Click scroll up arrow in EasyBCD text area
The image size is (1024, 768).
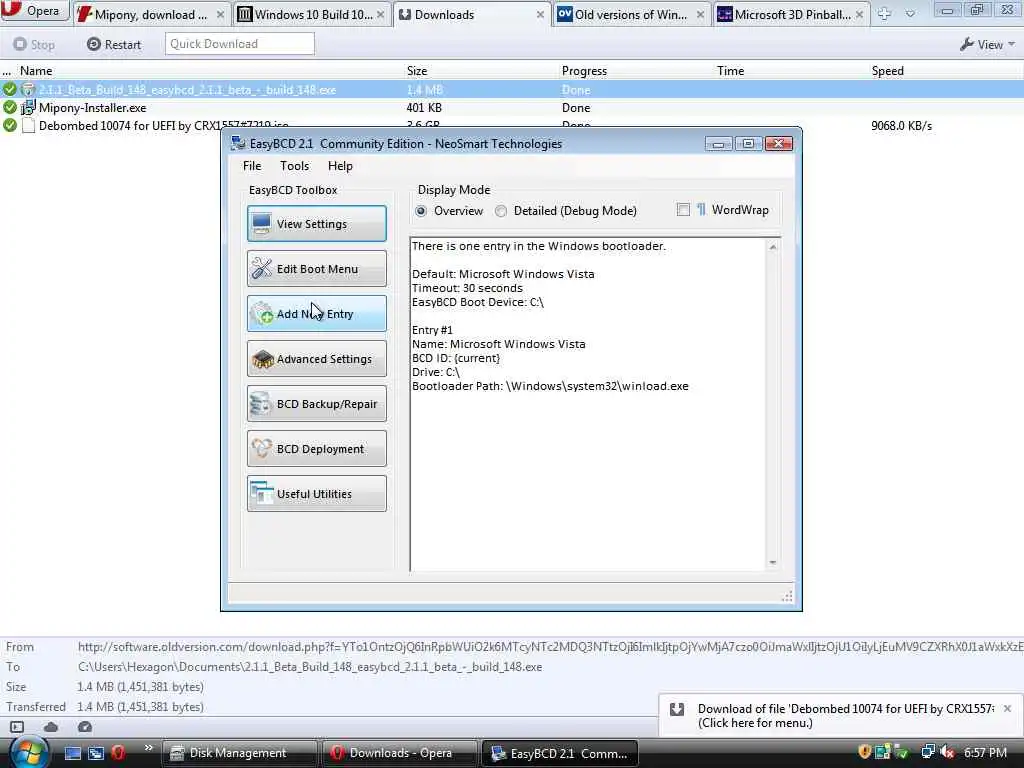click(x=773, y=248)
